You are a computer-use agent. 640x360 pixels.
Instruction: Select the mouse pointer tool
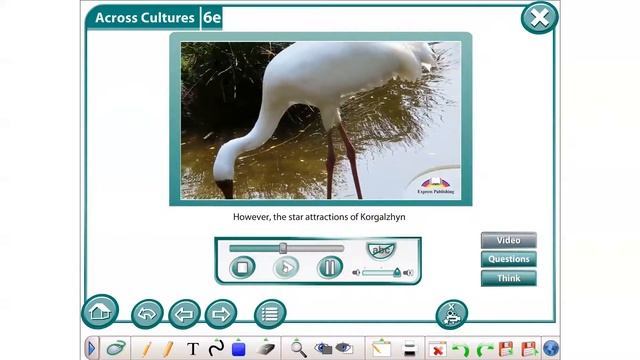[116, 349]
